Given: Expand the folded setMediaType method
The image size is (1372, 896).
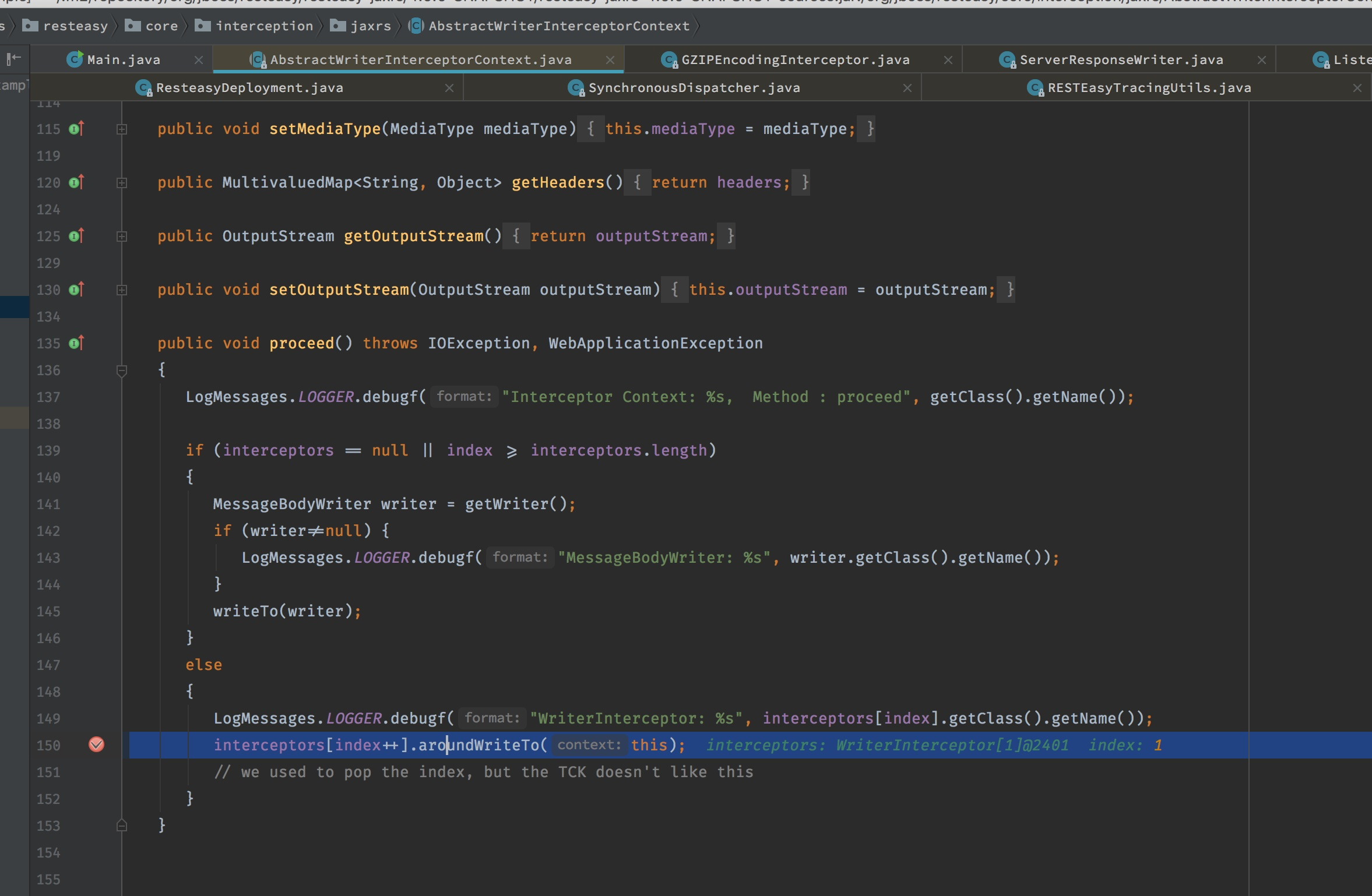Looking at the screenshot, I should point(122,129).
